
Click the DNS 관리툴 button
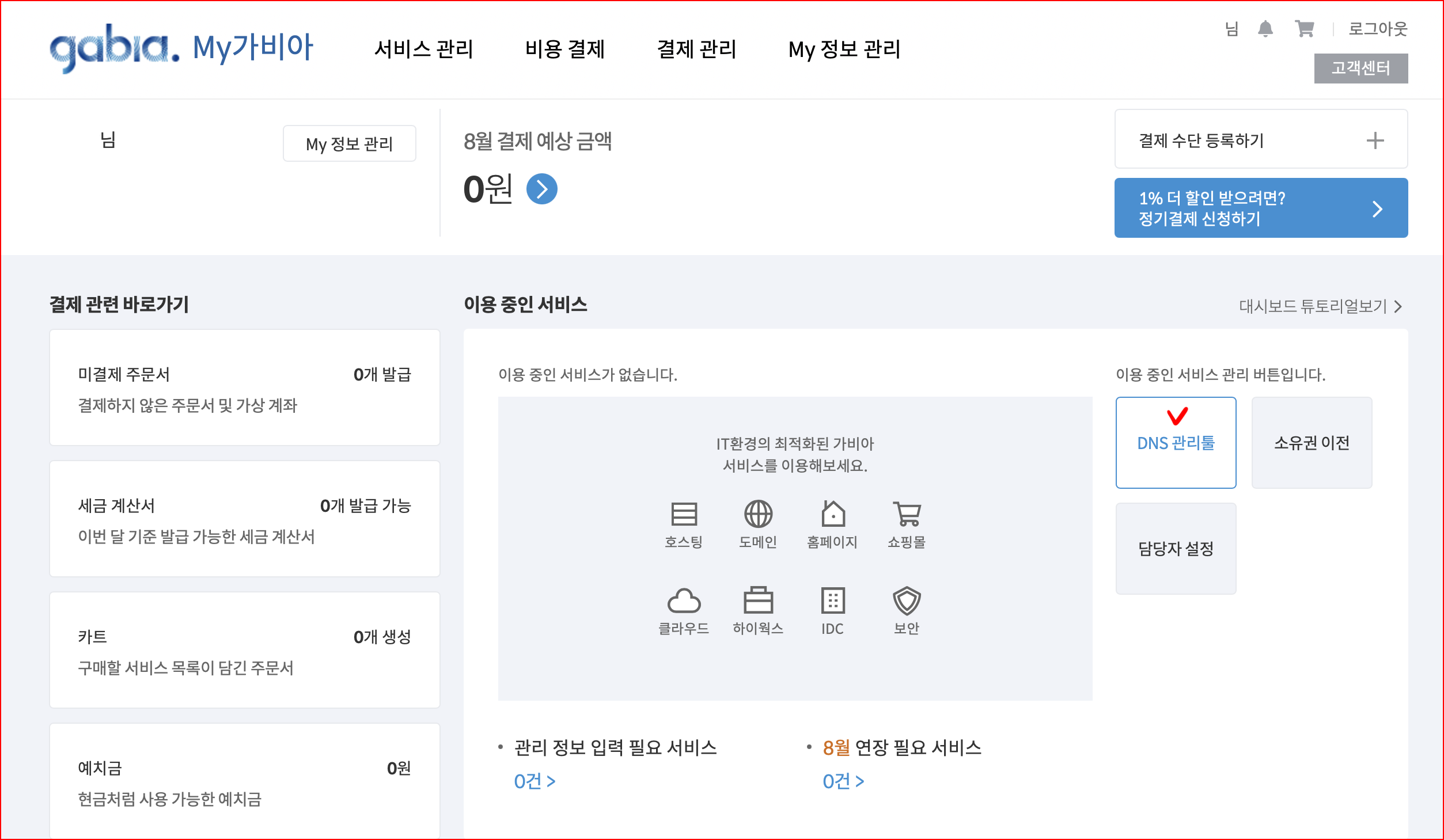[1176, 442]
